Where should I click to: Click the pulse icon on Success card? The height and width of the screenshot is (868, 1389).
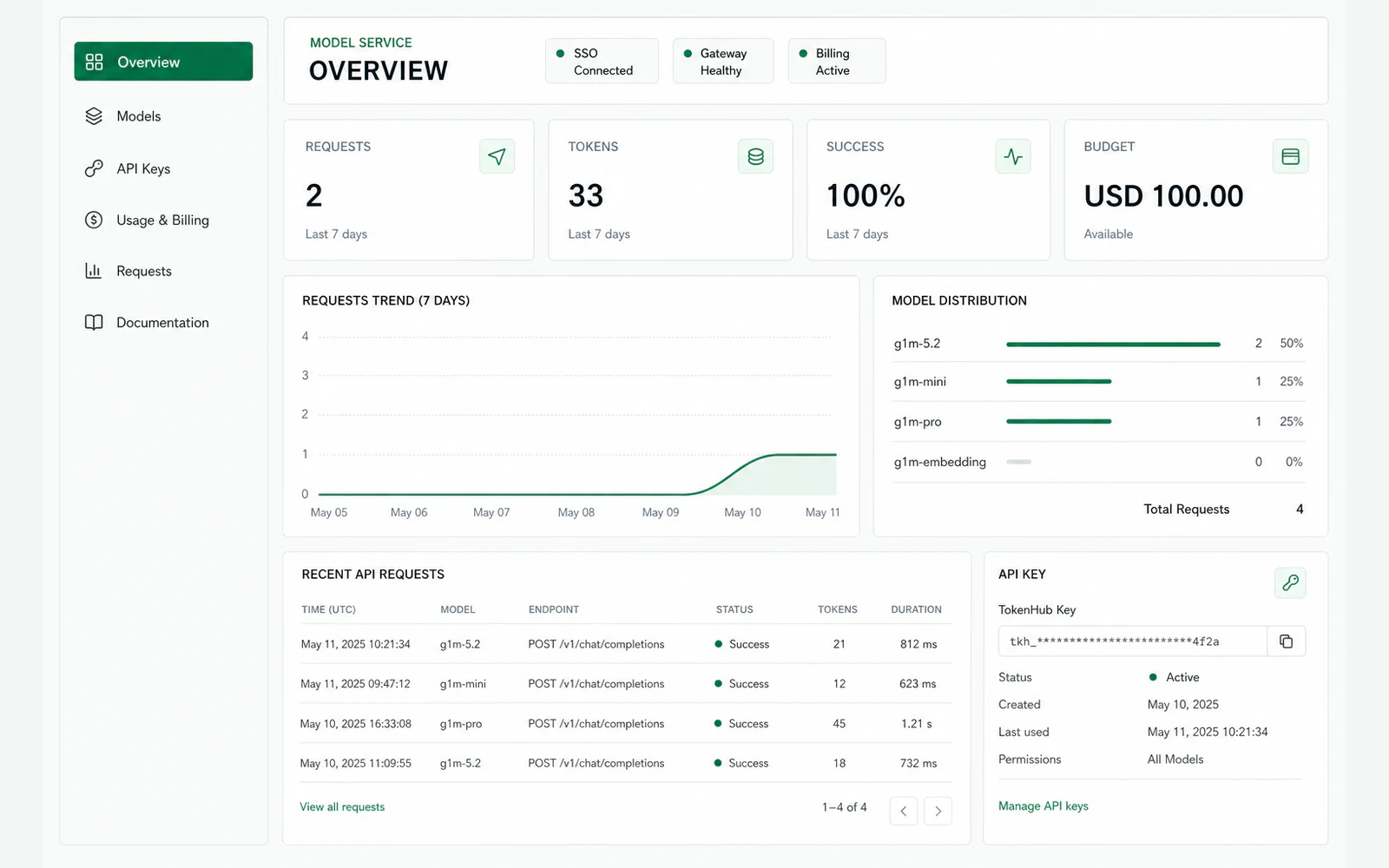[1013, 156]
